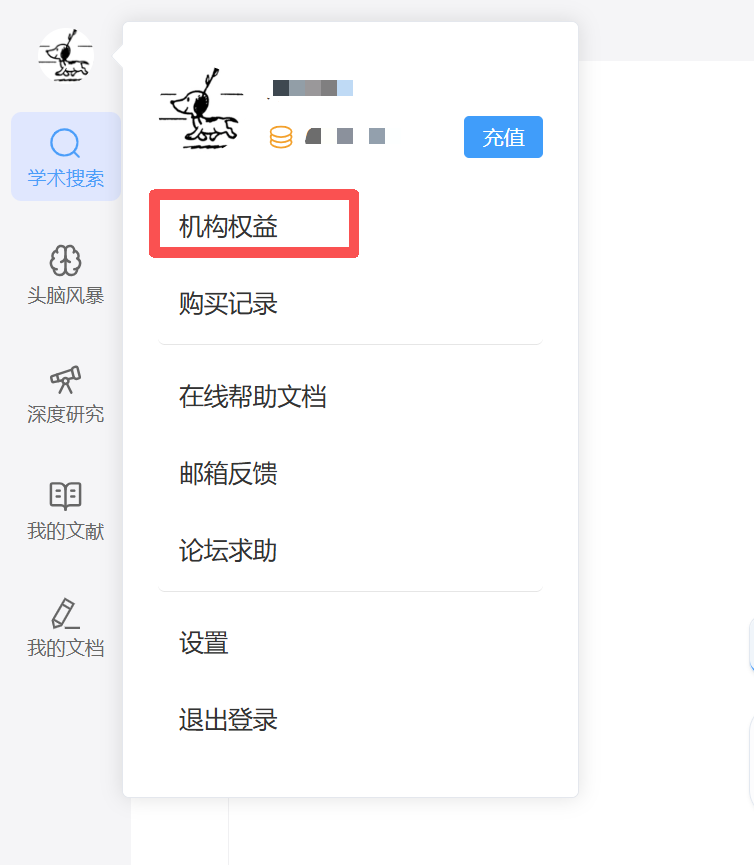This screenshot has width=754, height=865.
Task: Select the 我的文档 pencil icon
Action: 65,613
